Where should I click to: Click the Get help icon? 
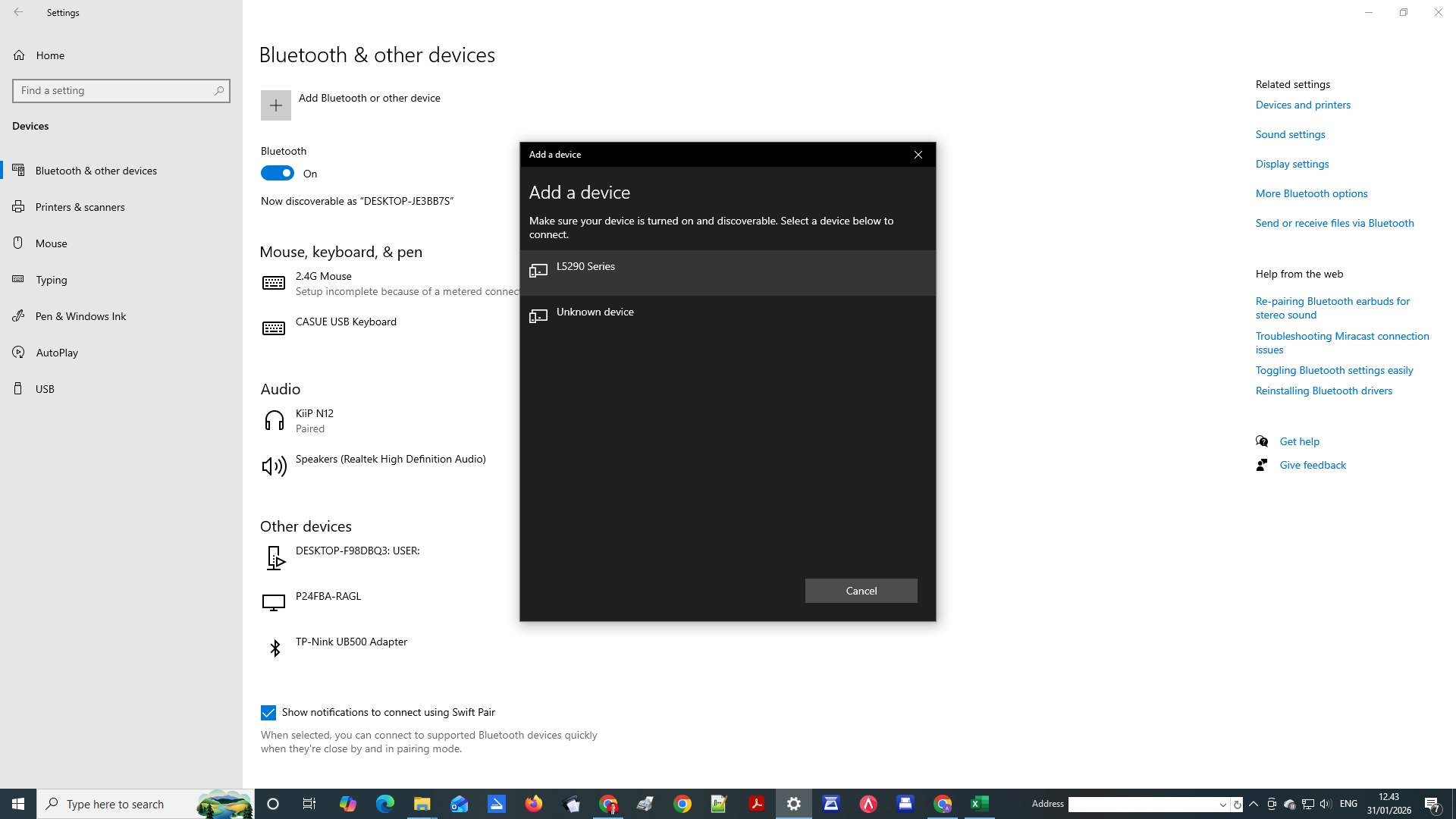coord(1262,441)
